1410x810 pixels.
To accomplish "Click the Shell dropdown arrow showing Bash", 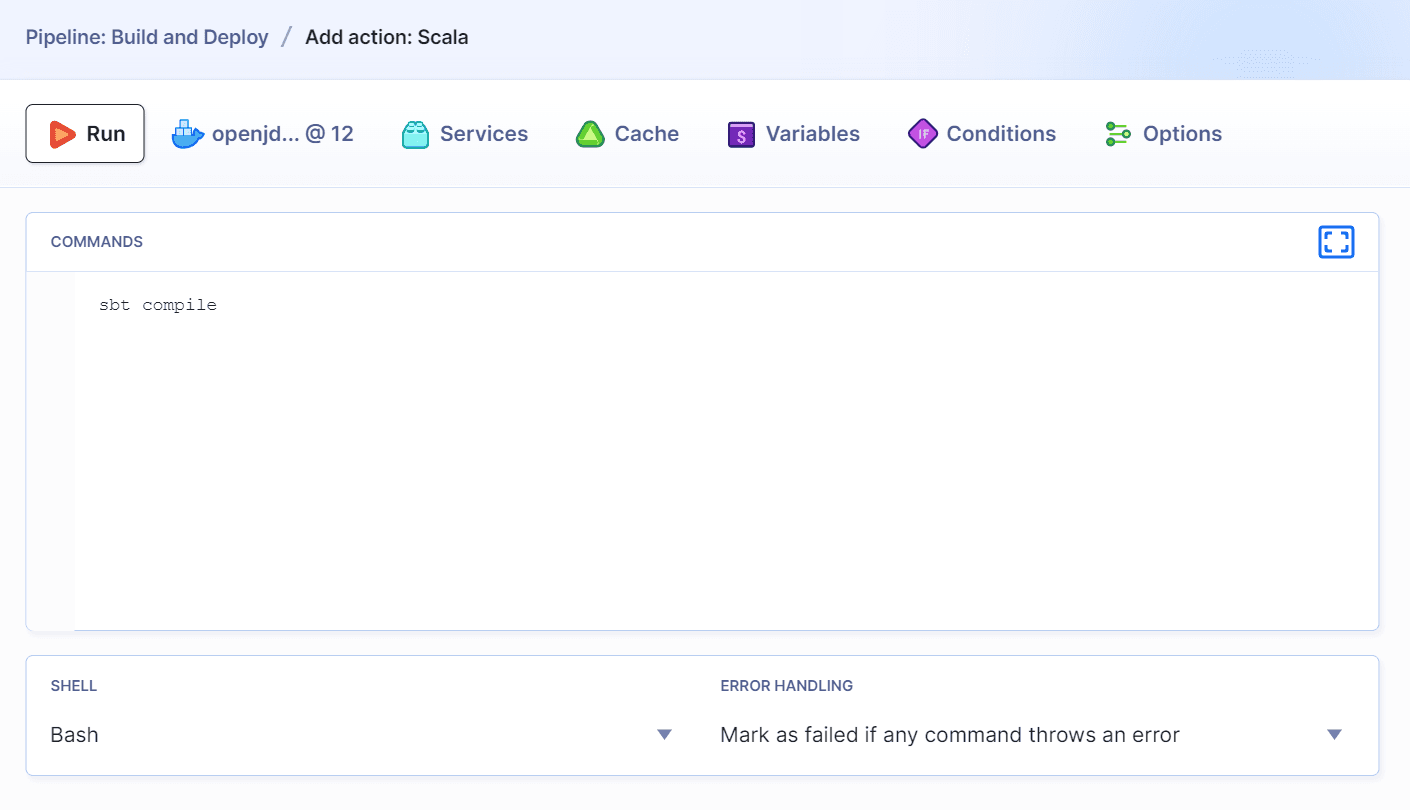I will tap(664, 734).
